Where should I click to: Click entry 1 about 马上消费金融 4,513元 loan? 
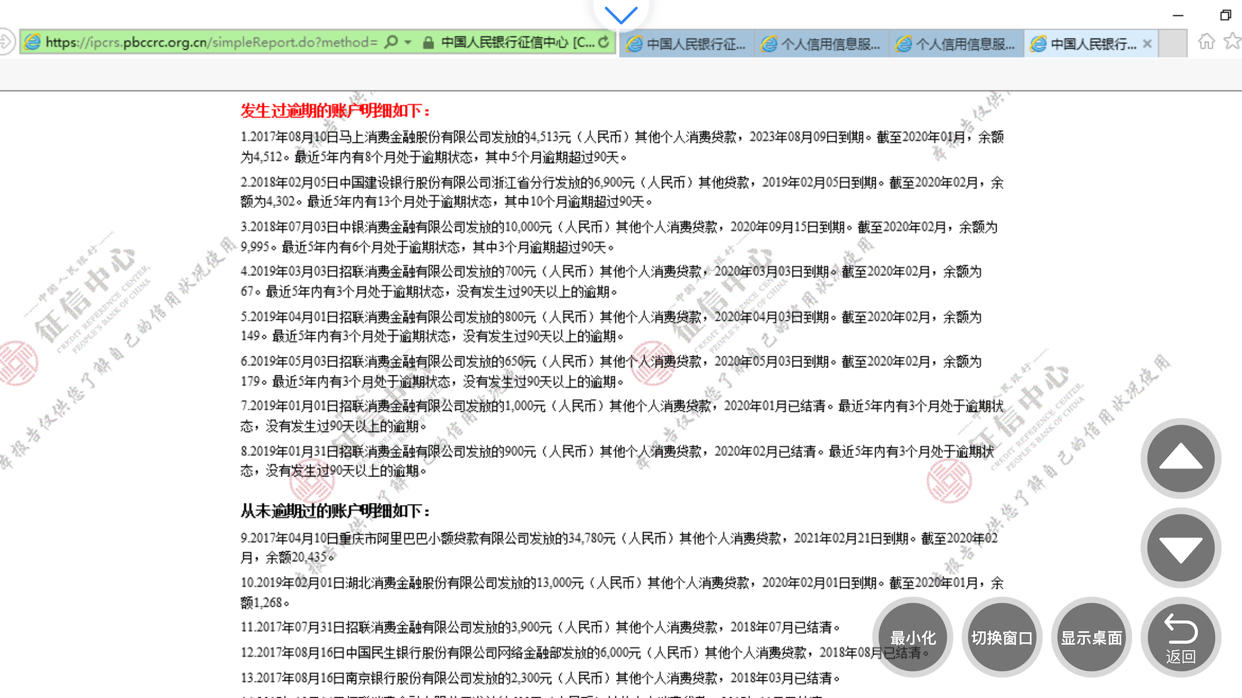pyautogui.click(x=622, y=147)
